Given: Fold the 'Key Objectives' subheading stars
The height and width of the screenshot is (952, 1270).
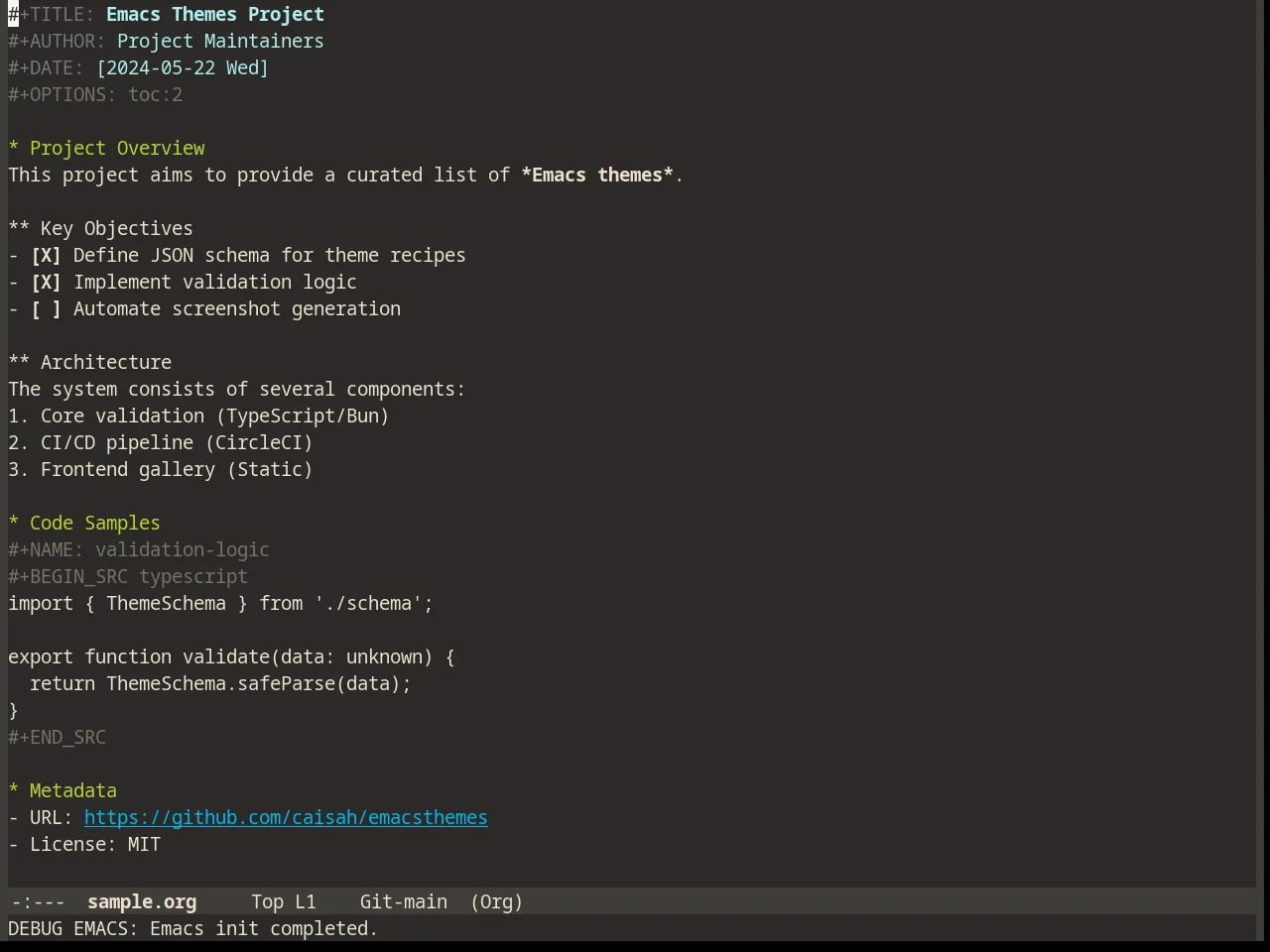Looking at the screenshot, I should click(19, 228).
